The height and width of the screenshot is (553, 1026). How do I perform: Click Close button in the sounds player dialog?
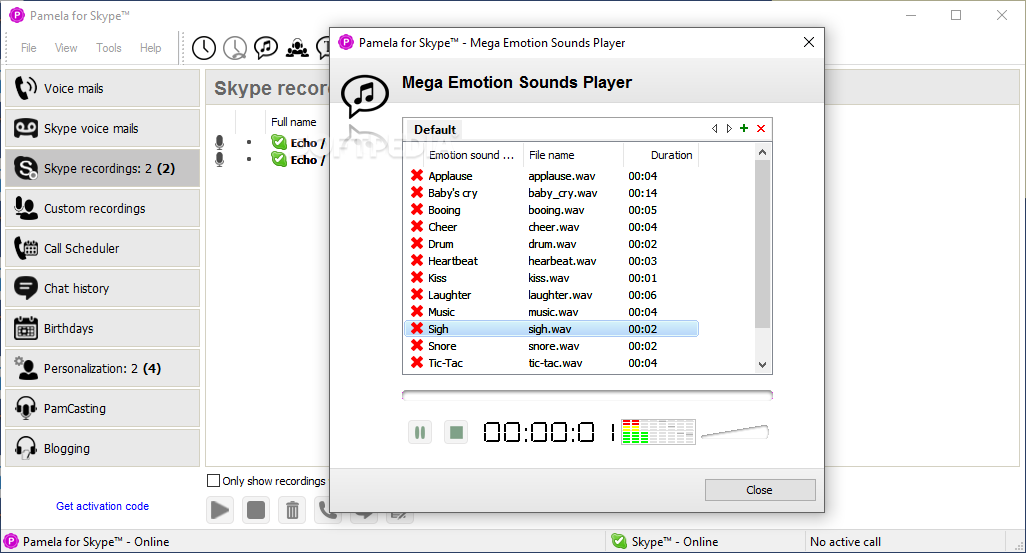click(760, 490)
